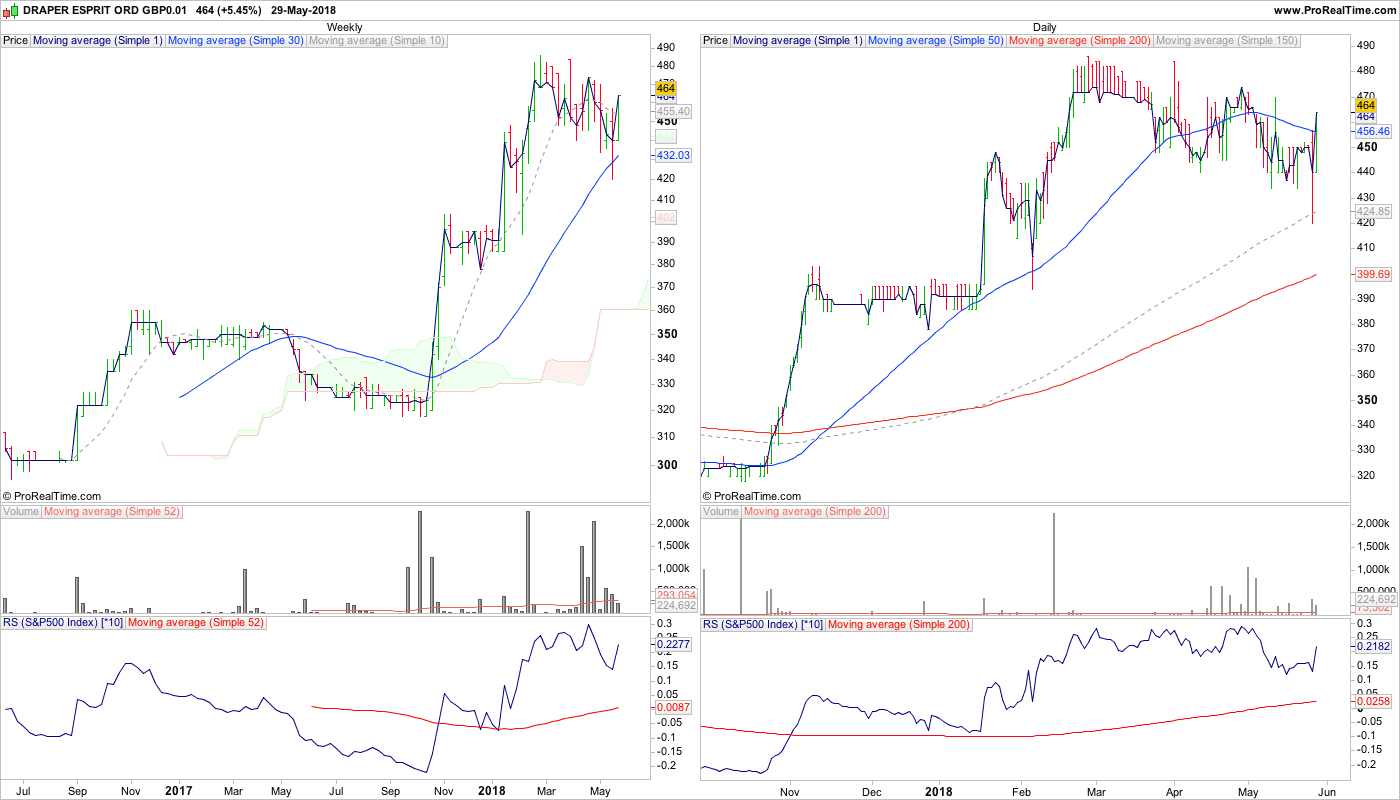Open Moving average (Simple 200) in Daily volume panel
Image resolution: width=1400 pixels, height=800 pixels.
[x=815, y=512]
